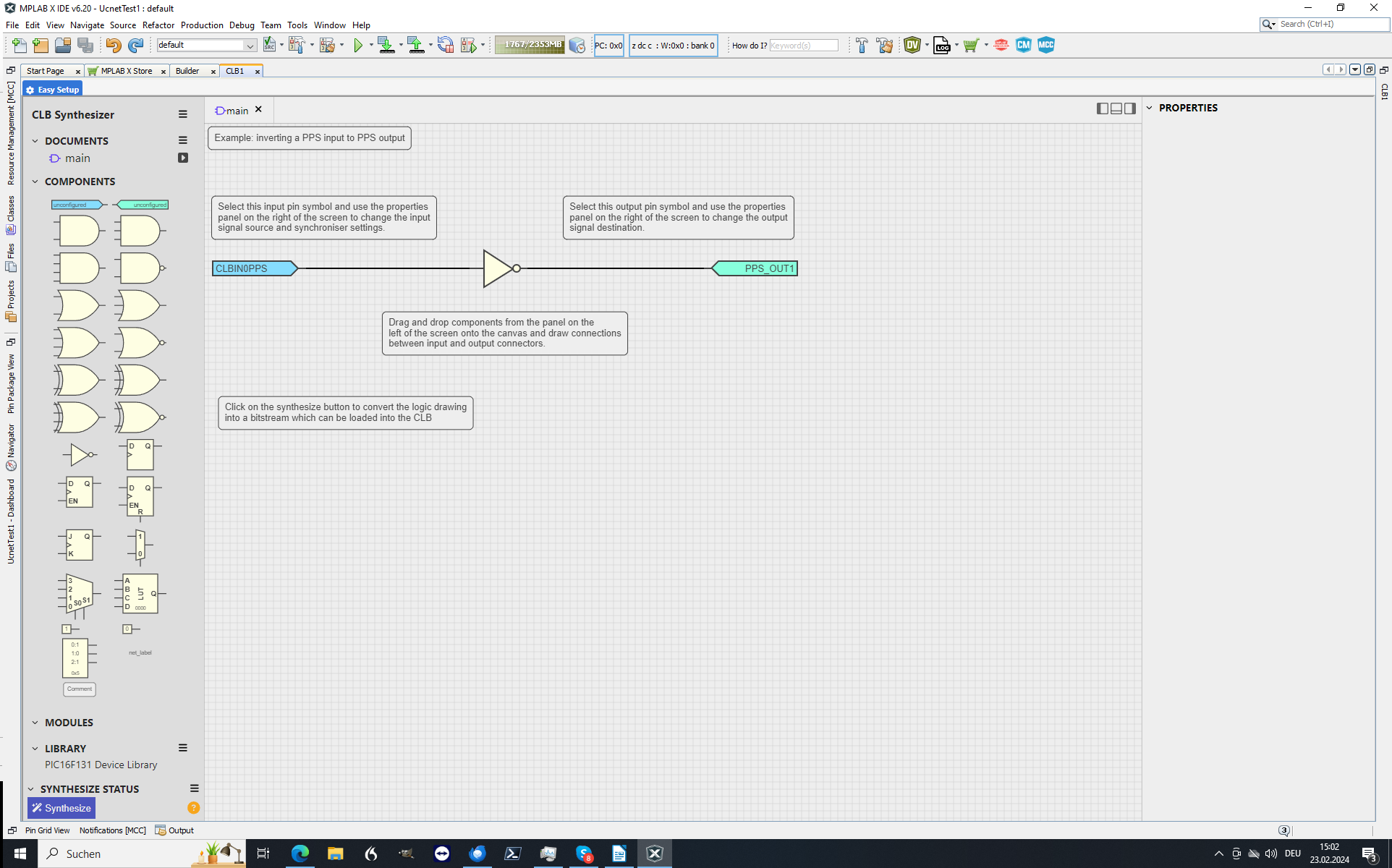Select the CLBIN0PPS input pin
The image size is (1392, 868).
(x=255, y=268)
